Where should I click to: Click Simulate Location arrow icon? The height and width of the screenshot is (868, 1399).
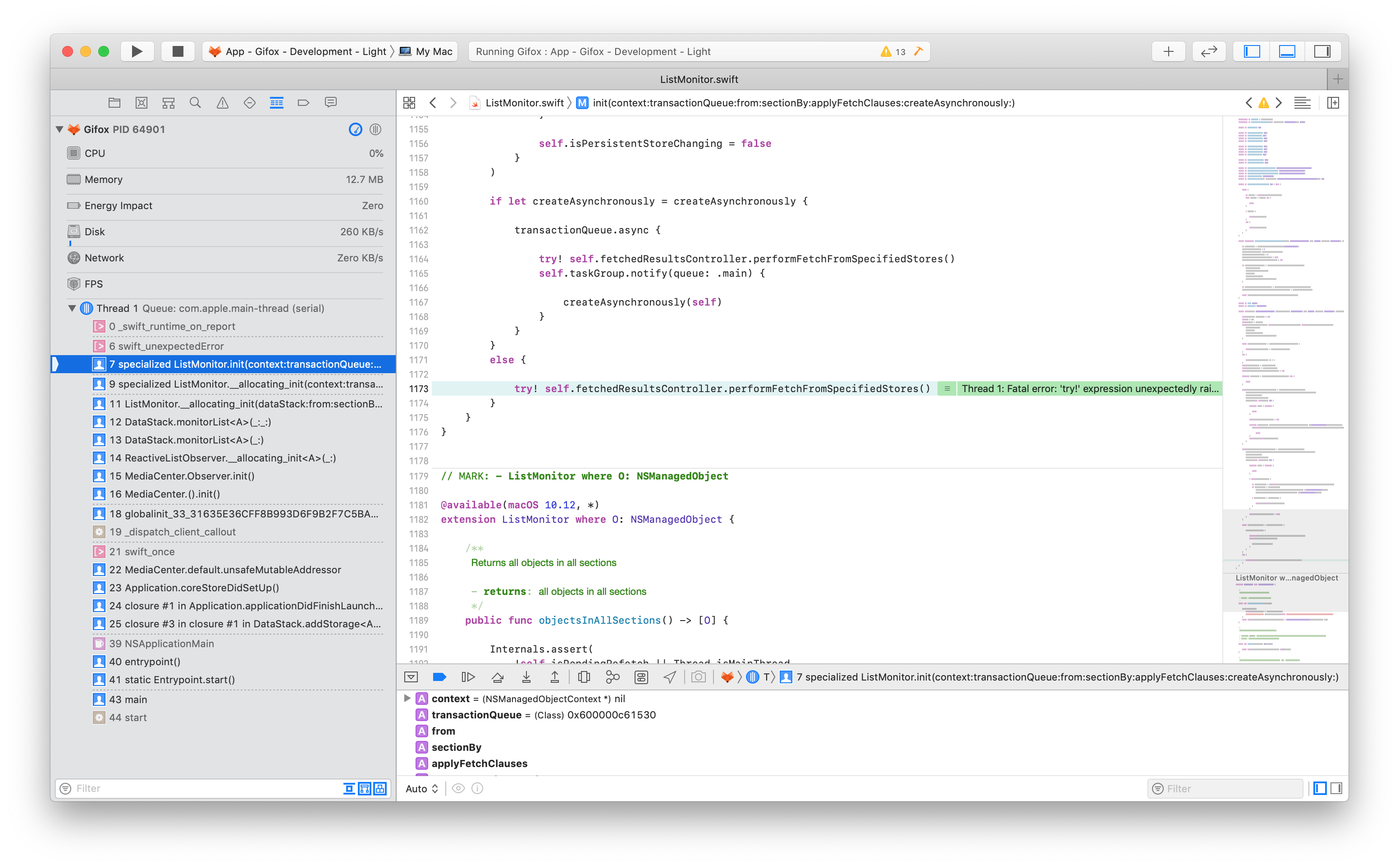[669, 677]
